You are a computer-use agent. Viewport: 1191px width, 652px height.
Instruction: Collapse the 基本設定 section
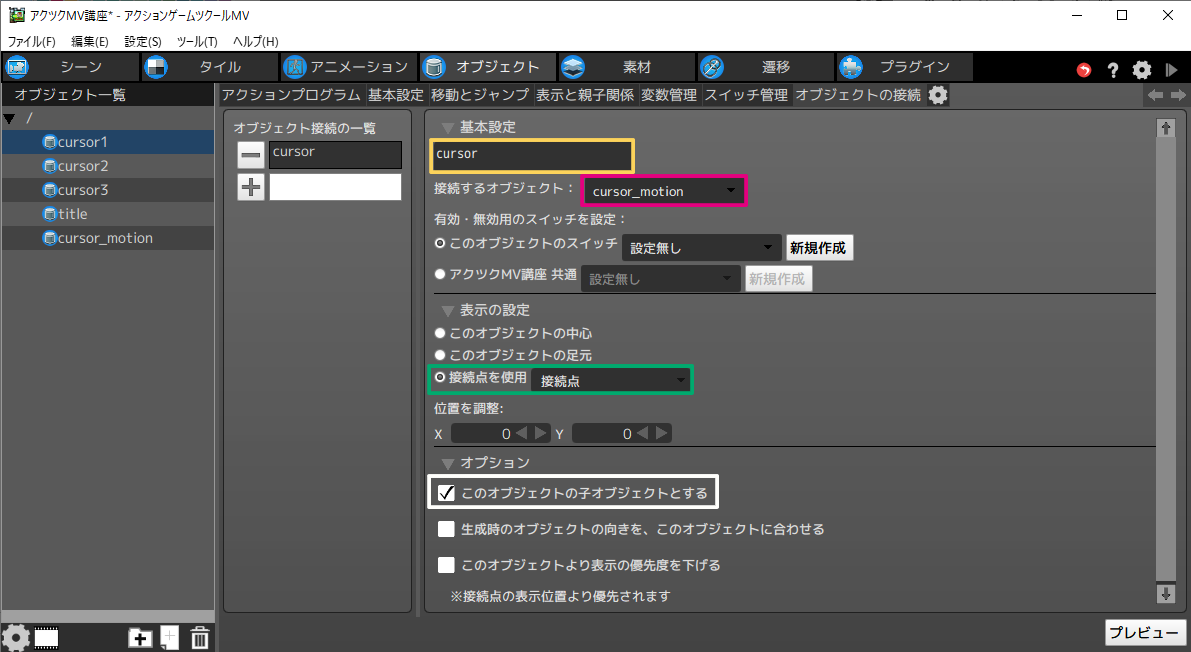point(447,128)
